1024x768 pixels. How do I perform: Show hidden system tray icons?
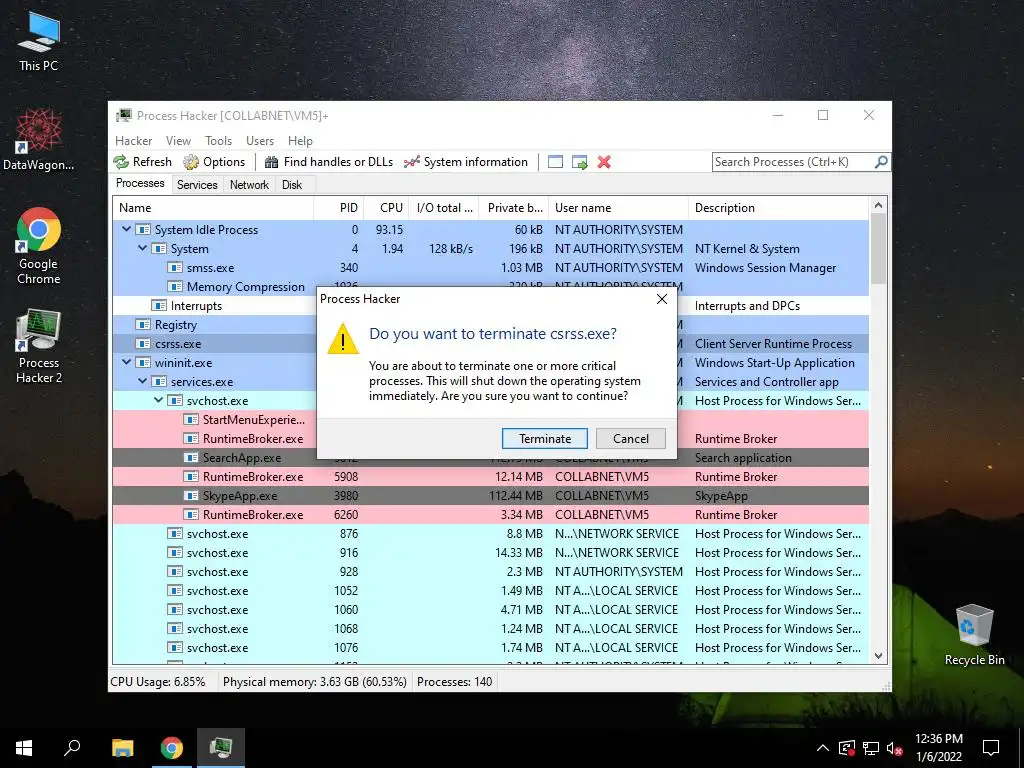coord(823,748)
